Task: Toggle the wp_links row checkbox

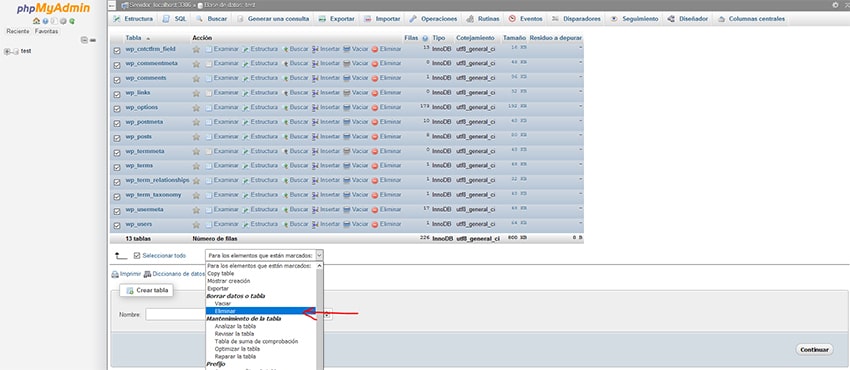Action: click(x=117, y=94)
